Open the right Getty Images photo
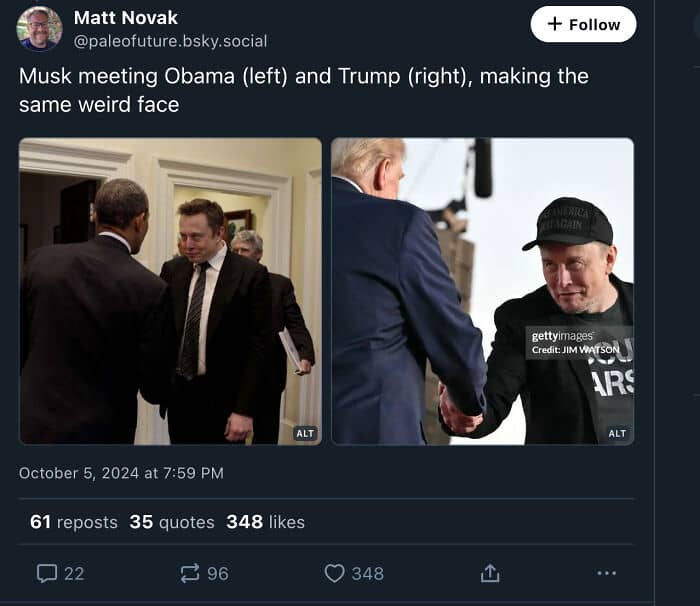Viewport: 700px width, 606px height. 482,290
